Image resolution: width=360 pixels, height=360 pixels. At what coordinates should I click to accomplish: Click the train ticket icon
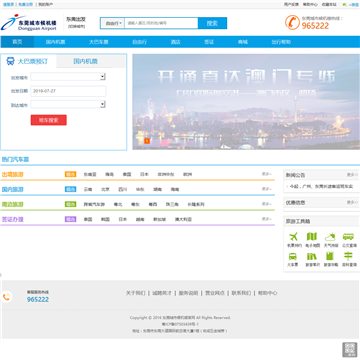tap(293, 256)
